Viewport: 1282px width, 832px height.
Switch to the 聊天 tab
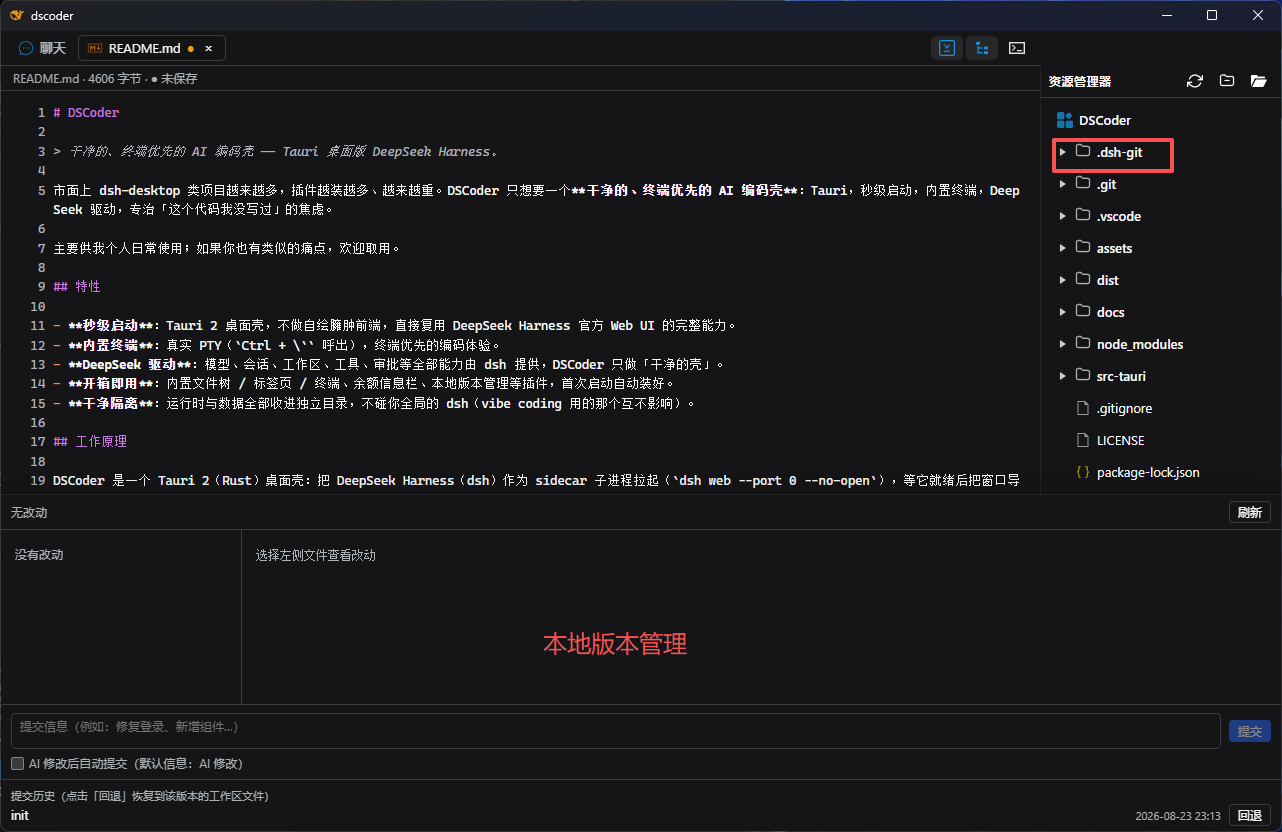[42, 48]
